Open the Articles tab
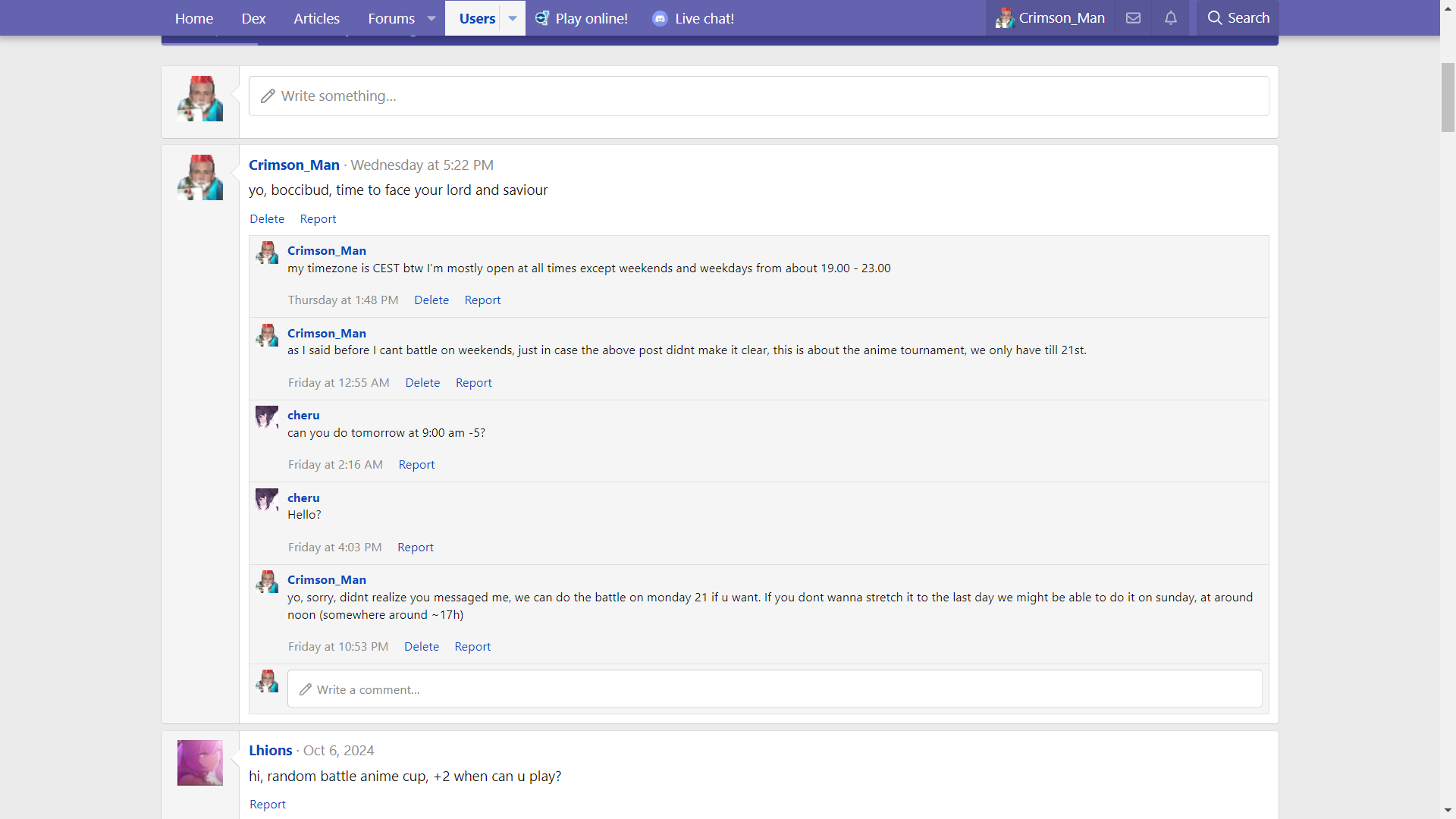Image resolution: width=1456 pixels, height=819 pixels. pos(316,18)
